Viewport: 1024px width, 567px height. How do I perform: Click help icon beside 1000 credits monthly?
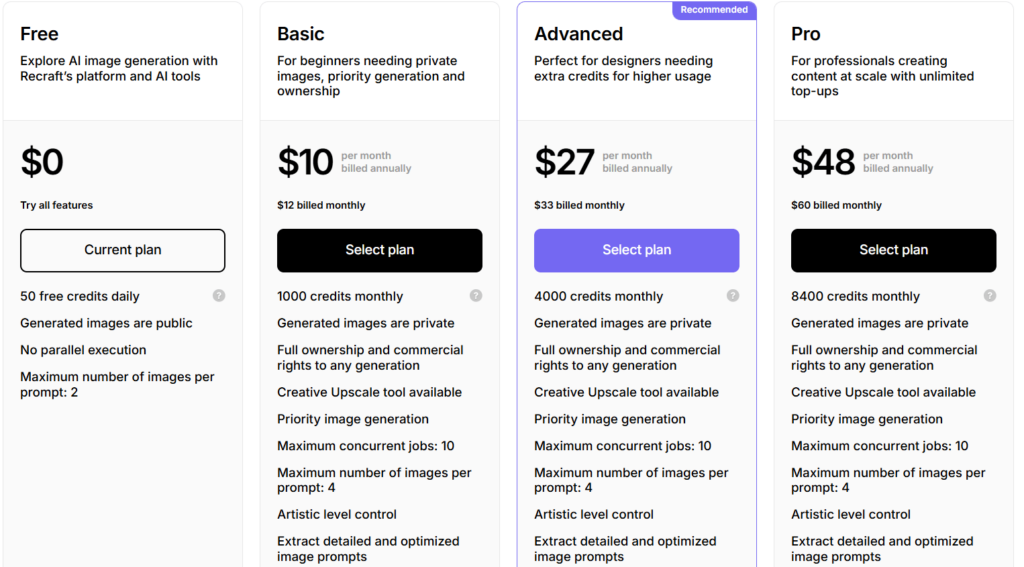476,296
